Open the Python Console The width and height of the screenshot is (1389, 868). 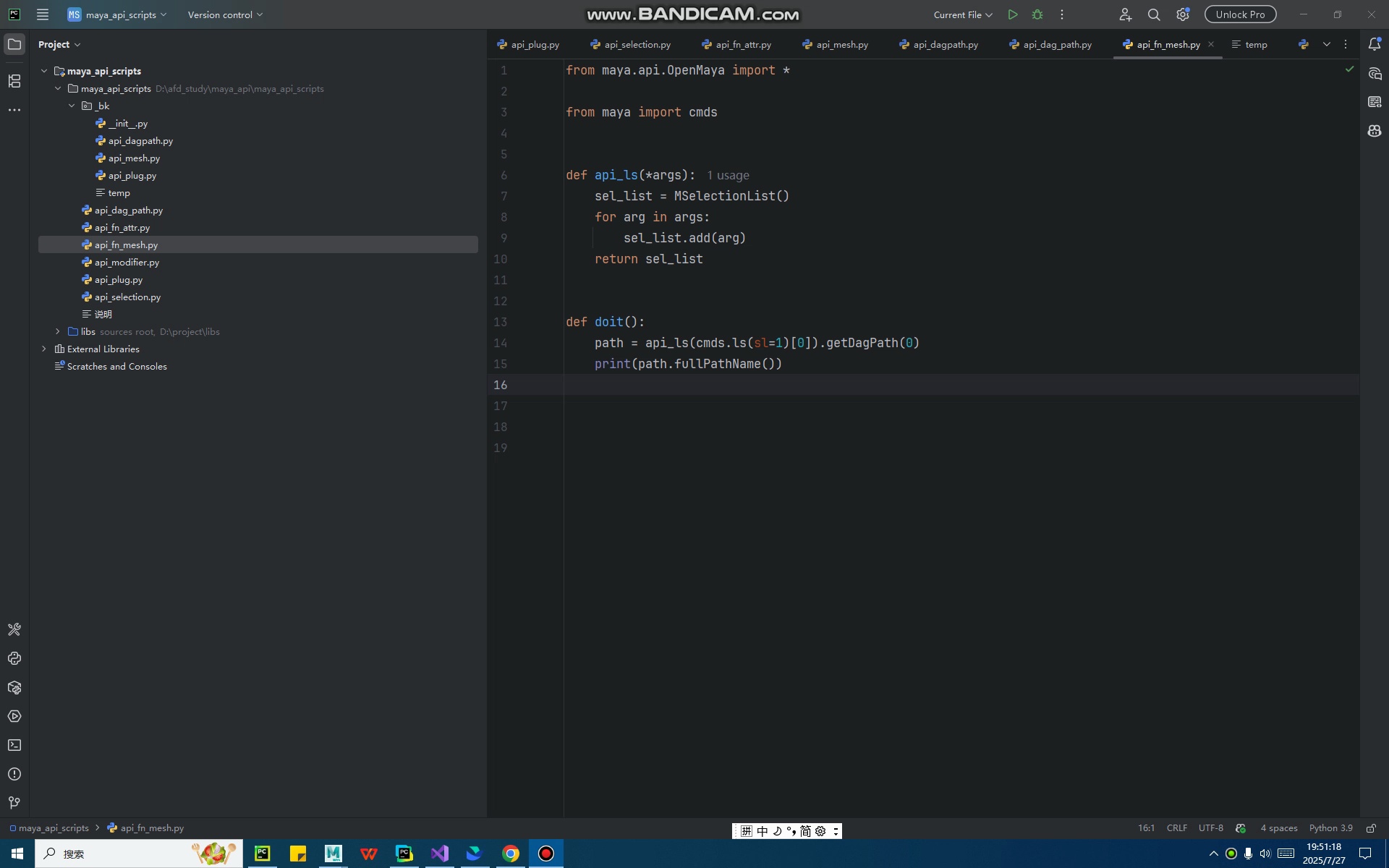14,658
